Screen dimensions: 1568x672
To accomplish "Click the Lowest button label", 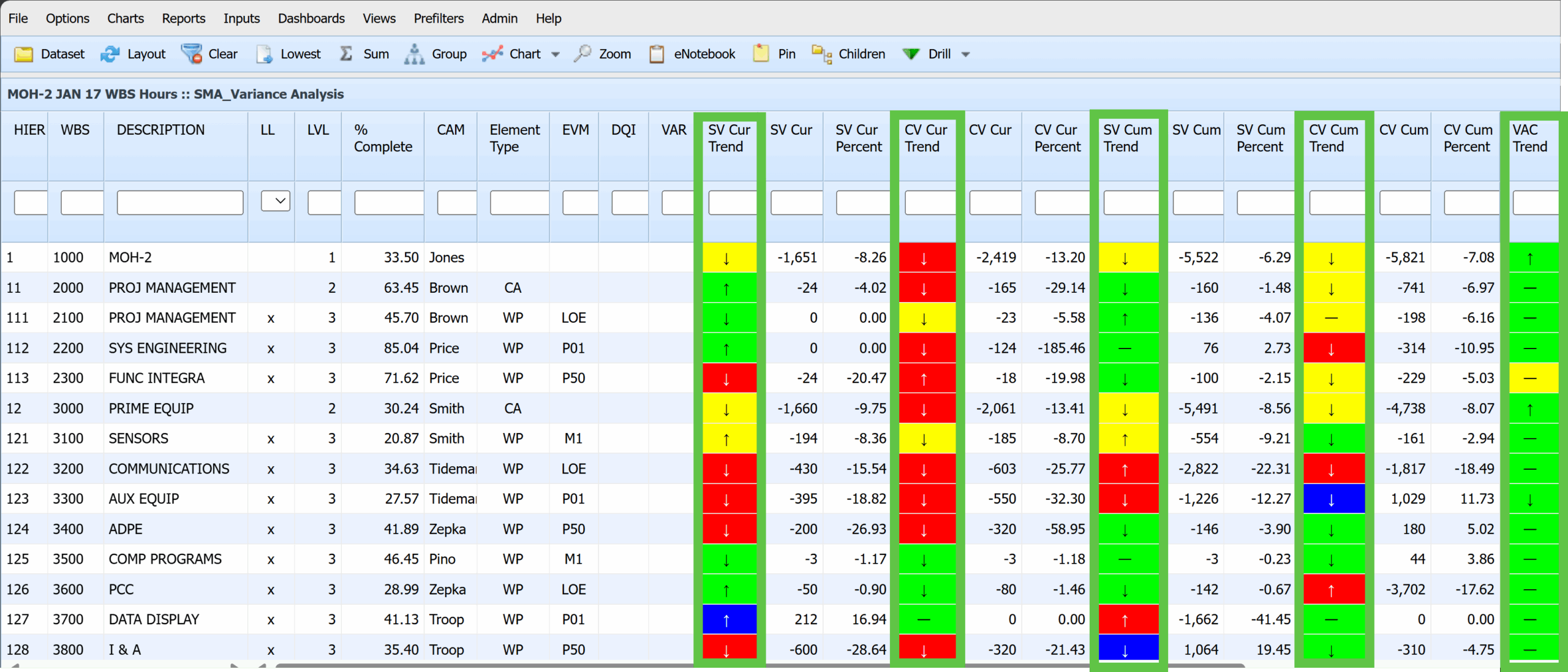I will [x=300, y=54].
